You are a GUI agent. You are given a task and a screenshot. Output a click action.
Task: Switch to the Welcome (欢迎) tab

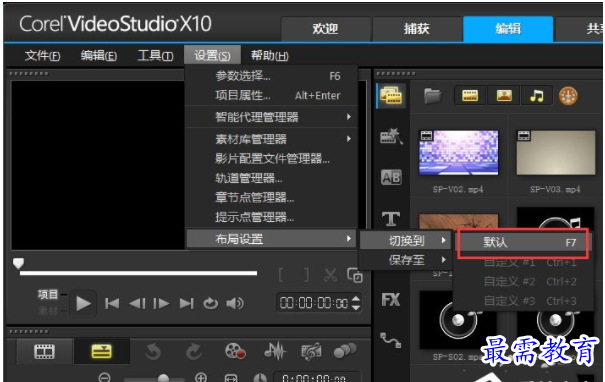coord(326,29)
